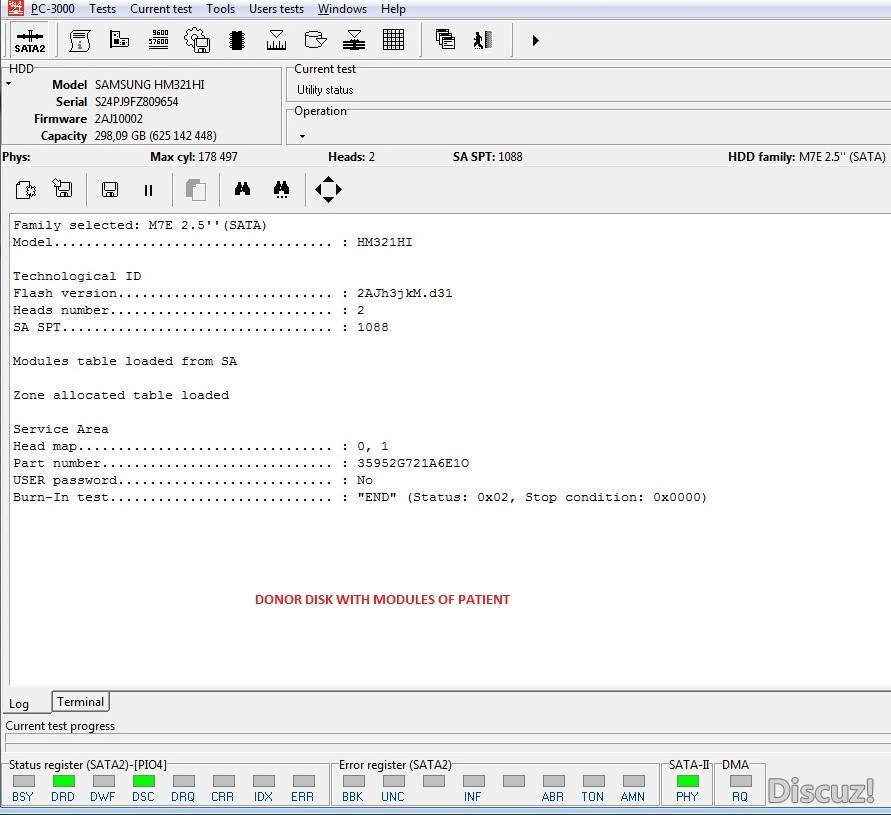Click the binoculars find next icon
891x815 pixels.
281,189
